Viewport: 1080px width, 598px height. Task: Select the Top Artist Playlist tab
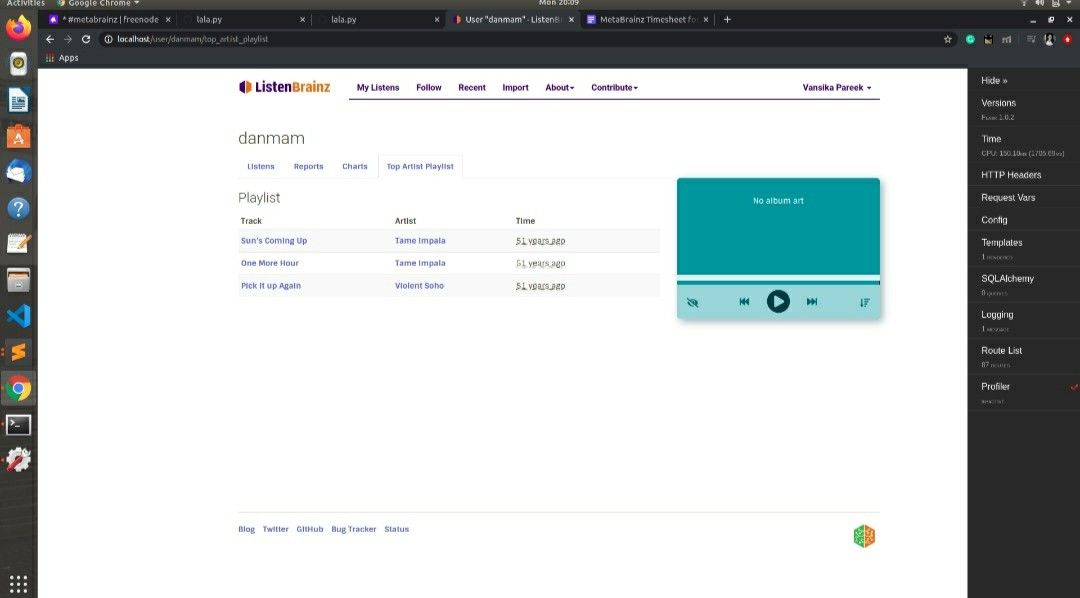pyautogui.click(x=420, y=166)
